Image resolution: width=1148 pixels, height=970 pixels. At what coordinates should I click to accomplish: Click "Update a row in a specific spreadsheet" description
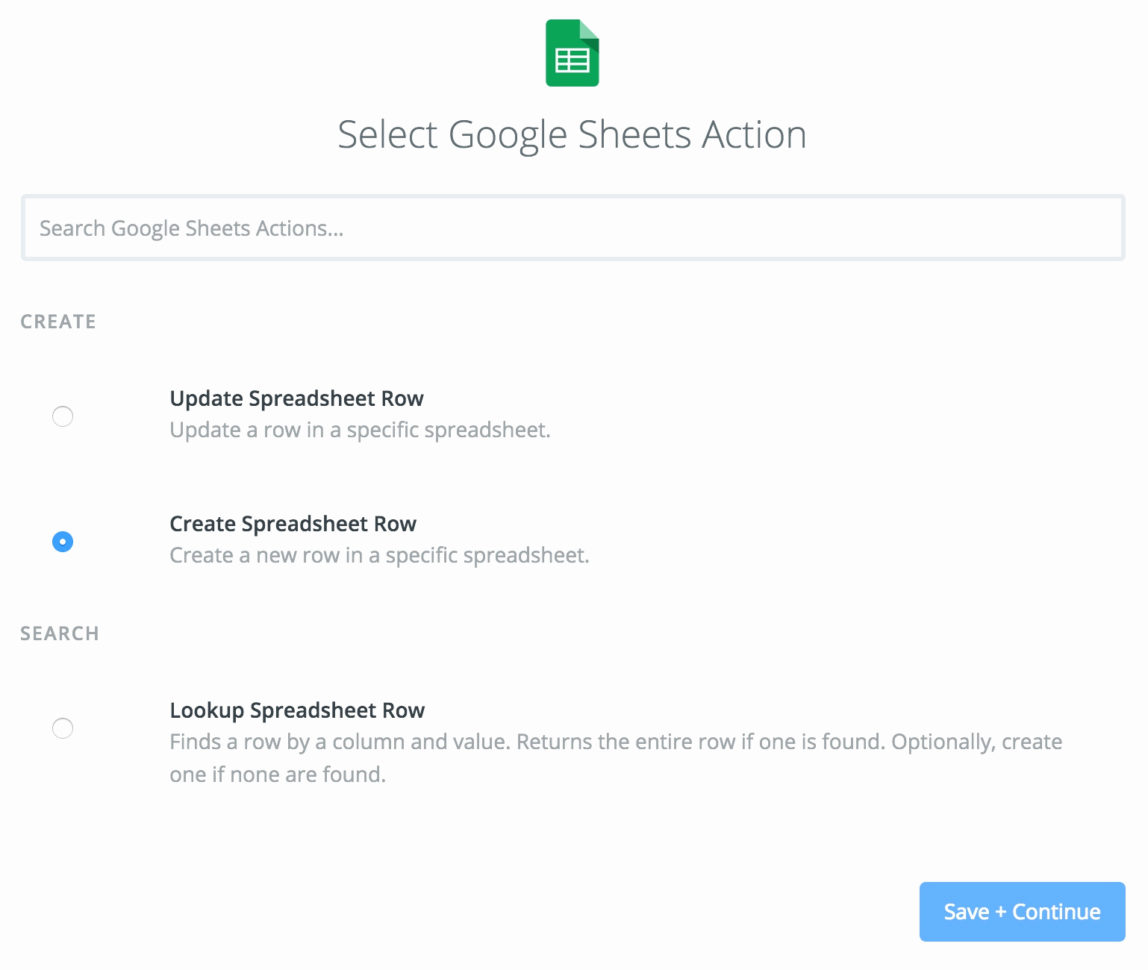tap(360, 431)
